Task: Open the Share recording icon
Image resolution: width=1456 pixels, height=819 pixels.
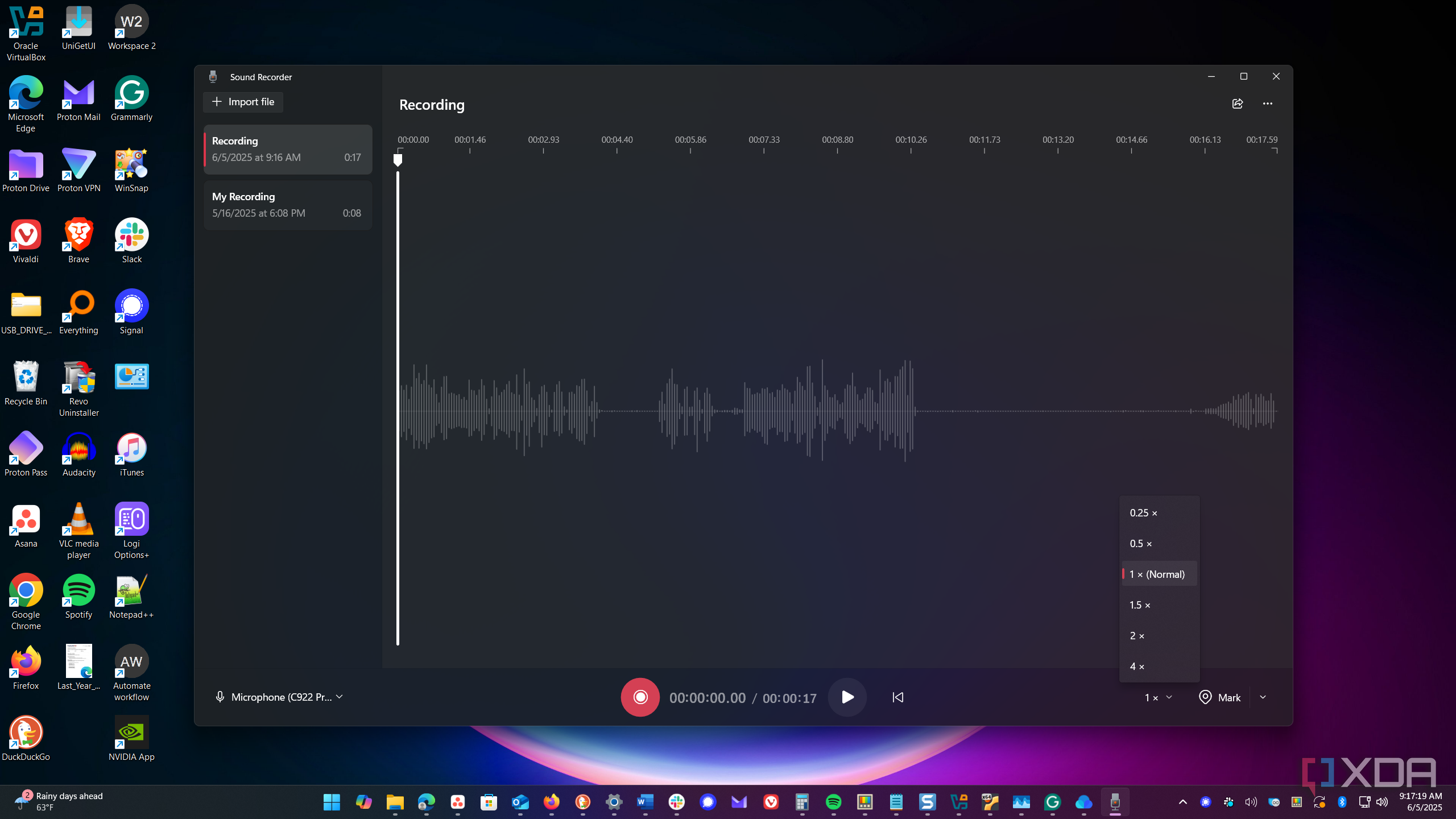Action: (x=1237, y=104)
